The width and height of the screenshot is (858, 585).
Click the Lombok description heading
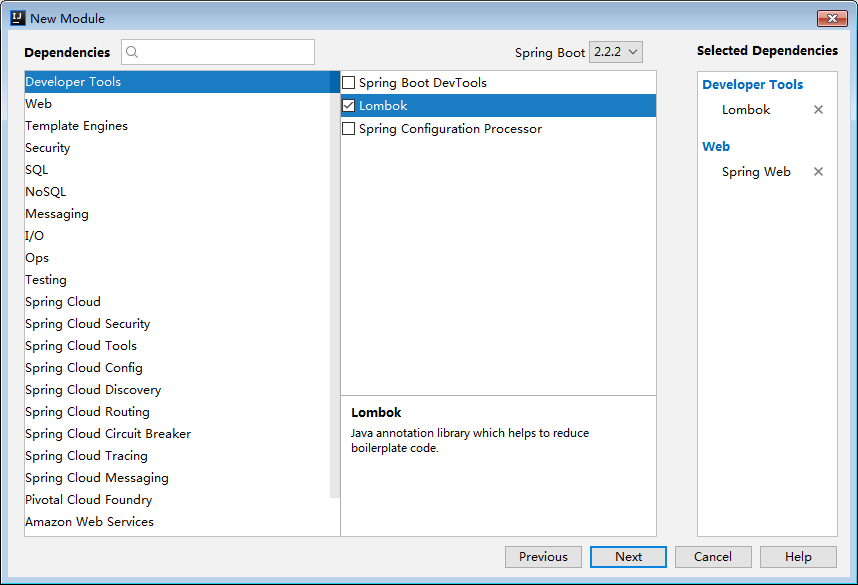click(x=376, y=412)
